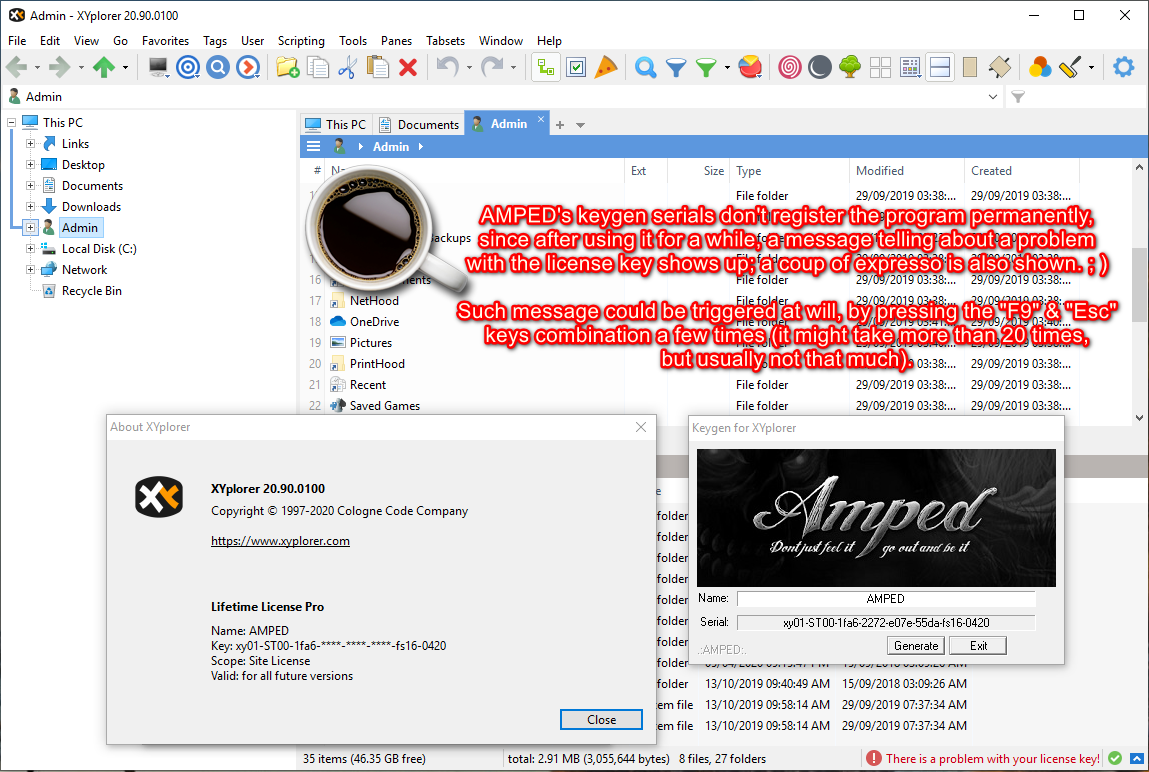Click the breadcrumb hamburger menu icon
This screenshot has width=1149, height=772.
click(314, 146)
